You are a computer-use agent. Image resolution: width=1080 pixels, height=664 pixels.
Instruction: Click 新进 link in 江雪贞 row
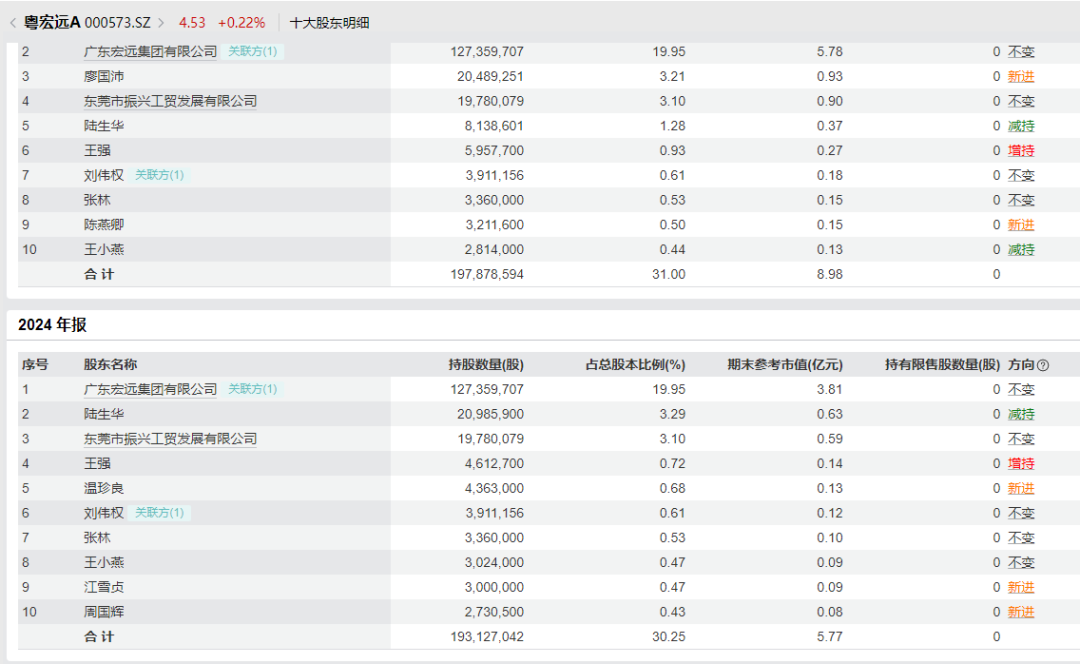coord(1021,588)
